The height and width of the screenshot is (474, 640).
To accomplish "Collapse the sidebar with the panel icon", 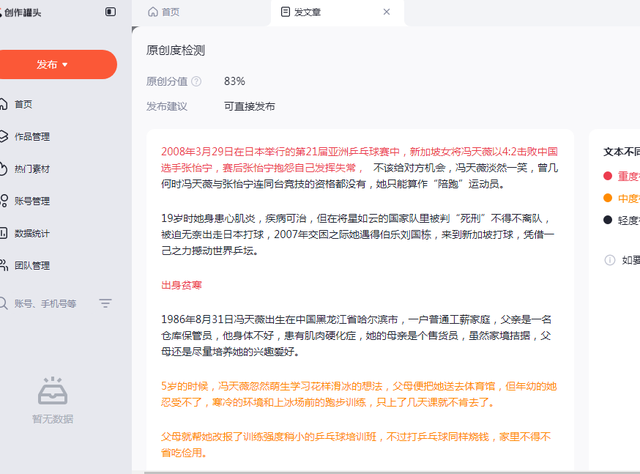I will [x=110, y=12].
